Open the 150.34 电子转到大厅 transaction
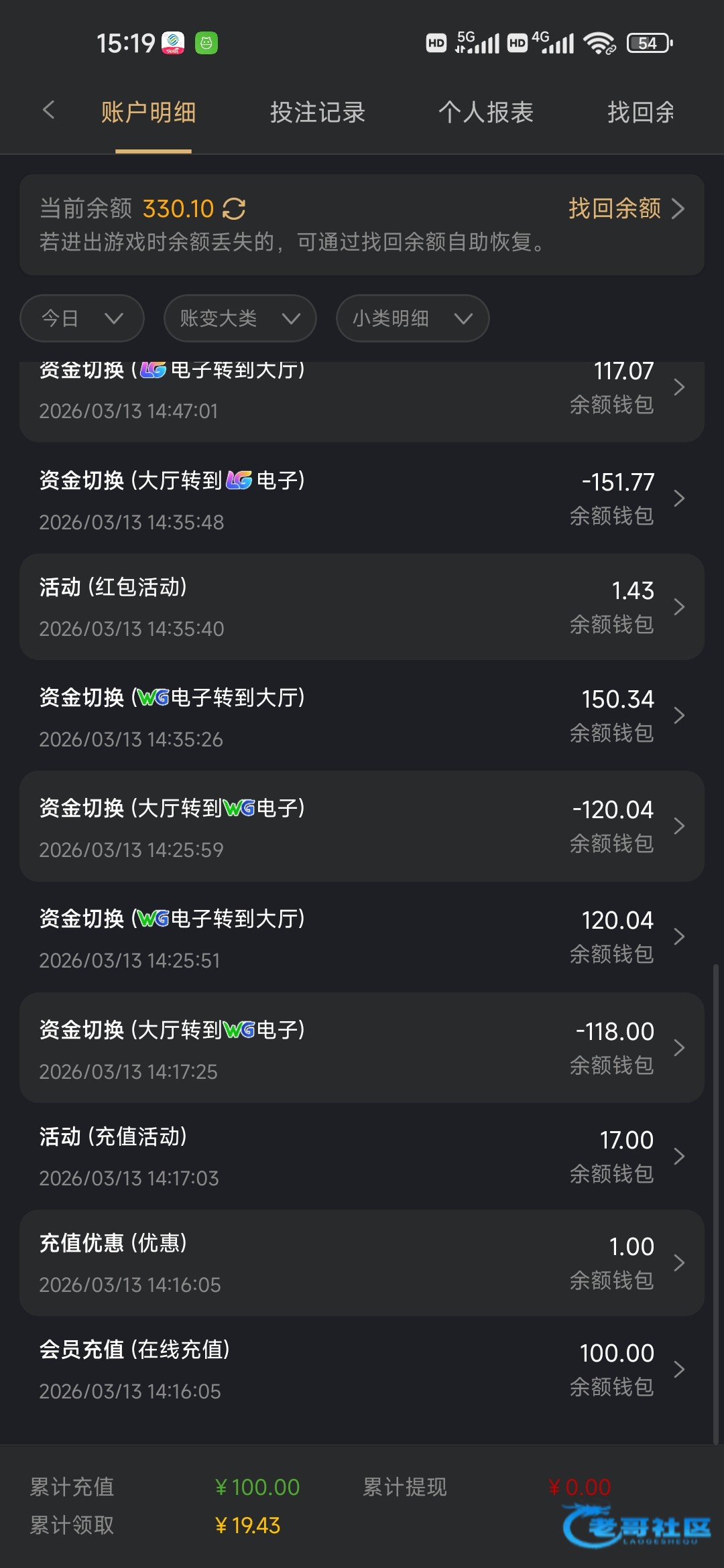This screenshot has height=1568, width=724. pyautogui.click(x=362, y=716)
